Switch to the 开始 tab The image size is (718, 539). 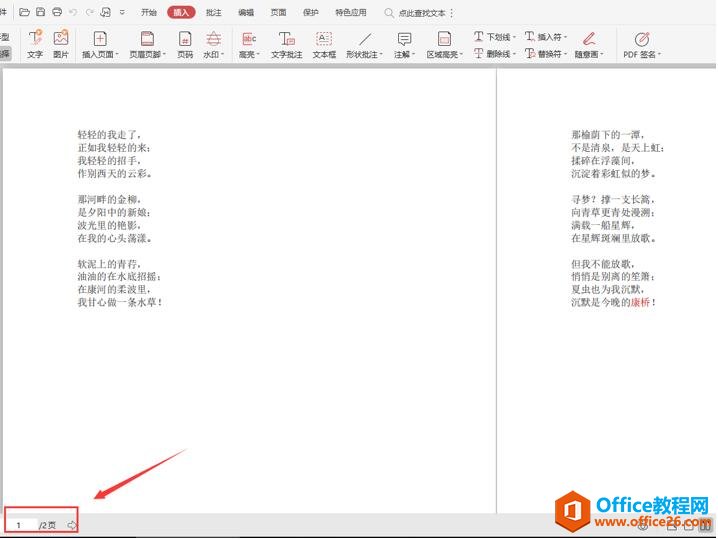point(149,12)
